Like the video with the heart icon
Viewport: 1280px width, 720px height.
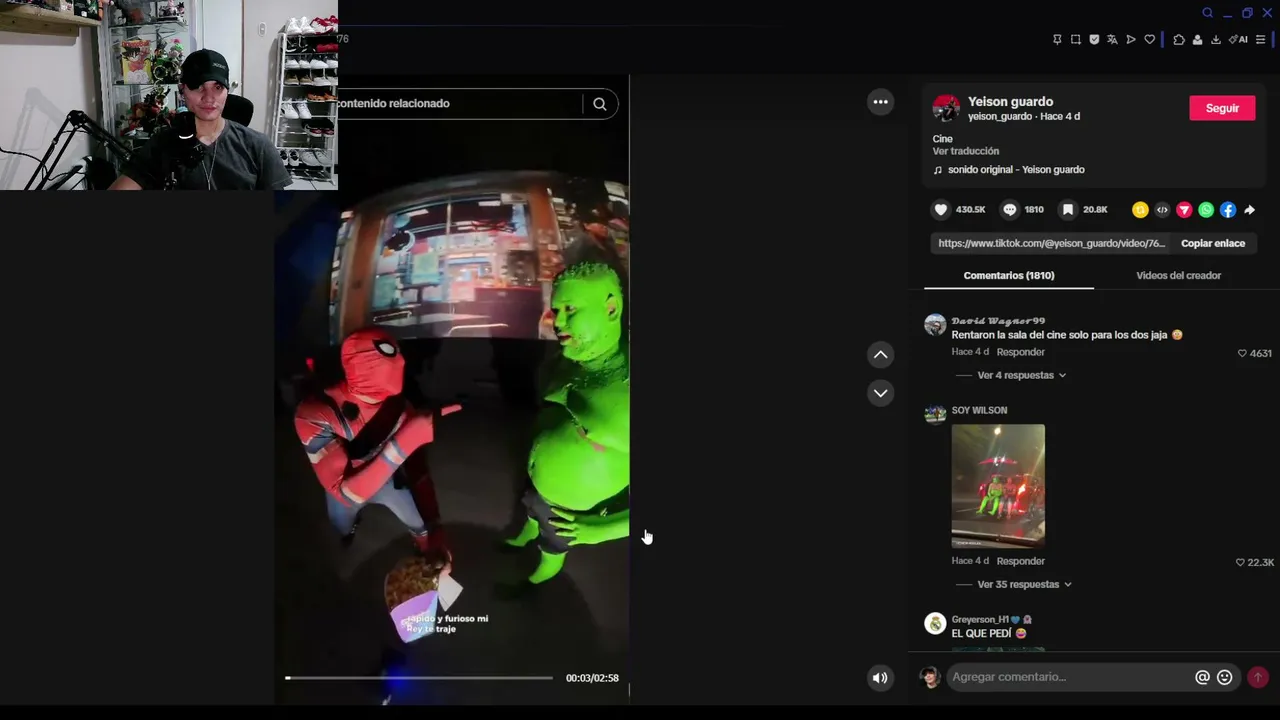pos(941,210)
